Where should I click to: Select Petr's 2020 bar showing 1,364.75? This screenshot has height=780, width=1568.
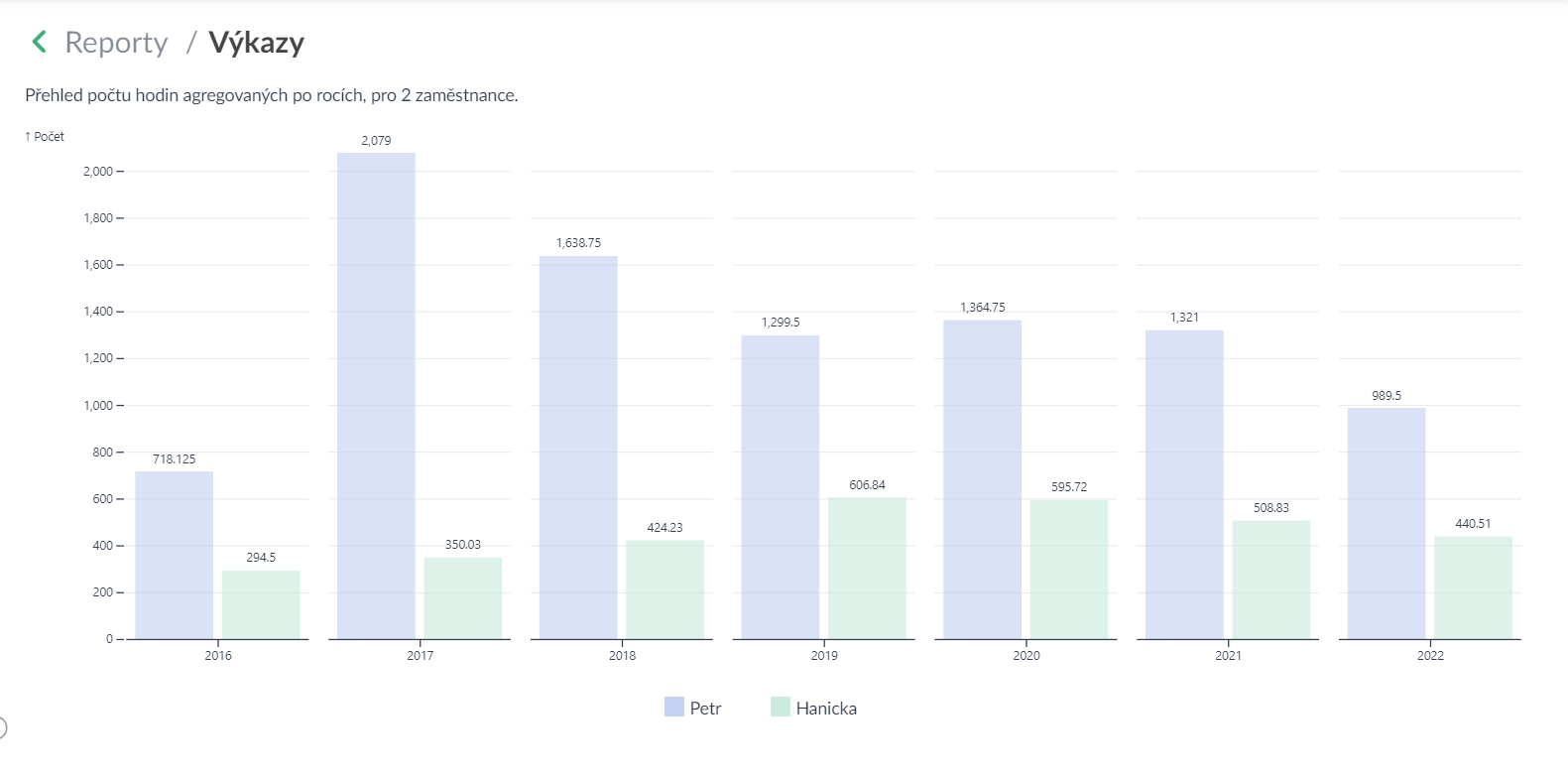[982, 479]
